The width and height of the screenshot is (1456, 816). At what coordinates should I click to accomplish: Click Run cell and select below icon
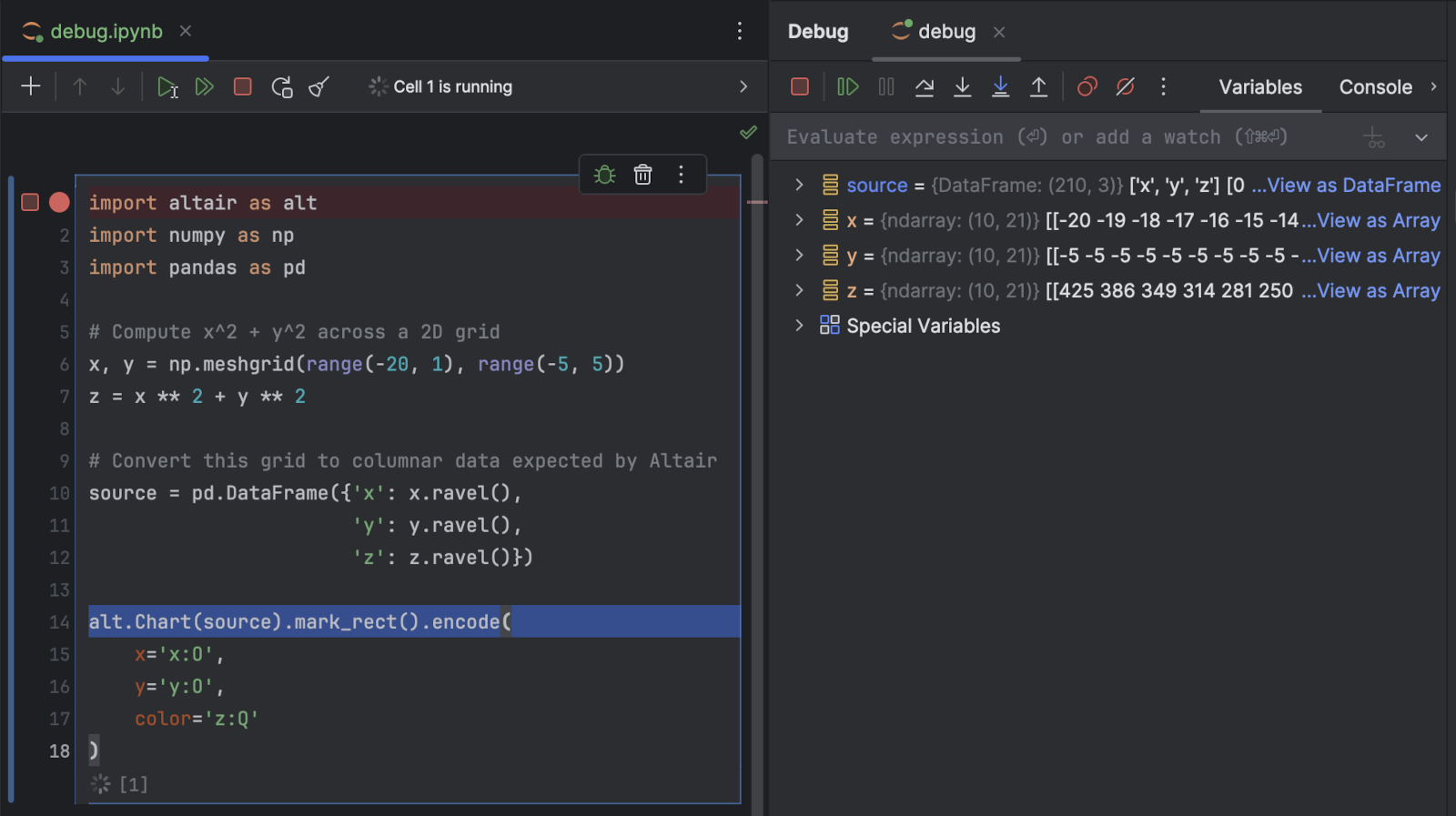pyautogui.click(x=167, y=87)
